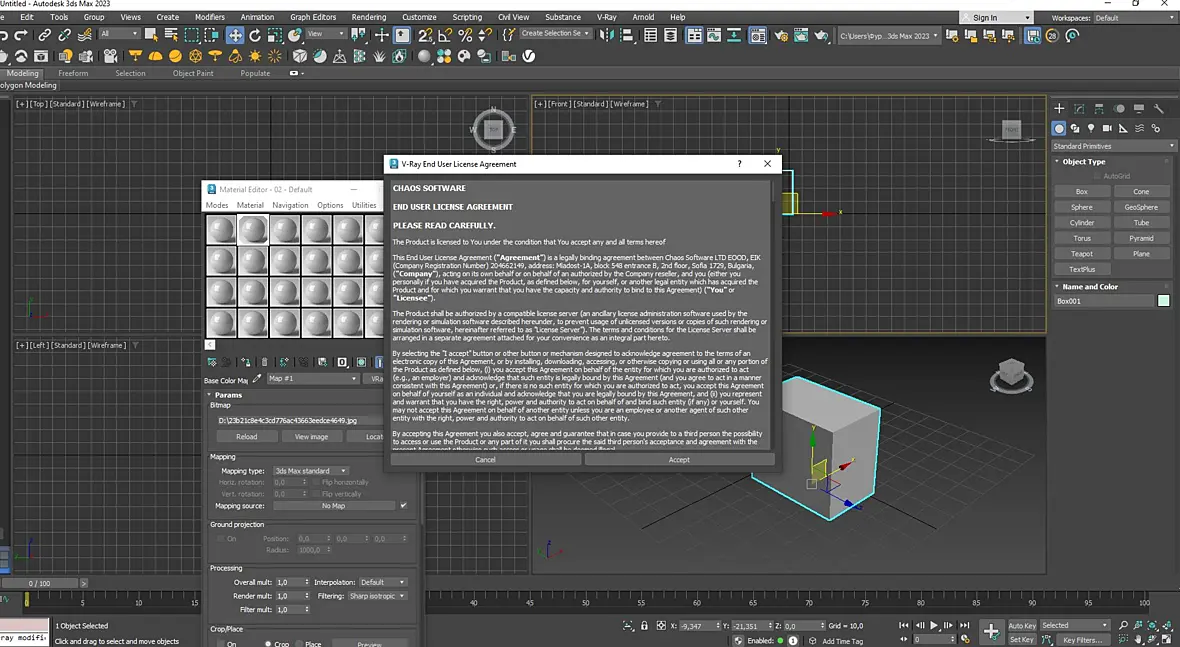1180x647 pixels.
Task: Click the V-Ray logo toolbar icon
Action: [x=529, y=56]
